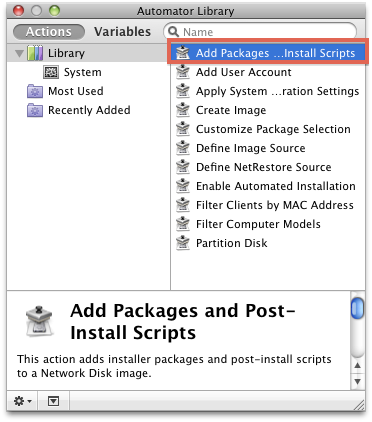
Task: Toggle the description pane show/hide button
Action: coord(53,401)
